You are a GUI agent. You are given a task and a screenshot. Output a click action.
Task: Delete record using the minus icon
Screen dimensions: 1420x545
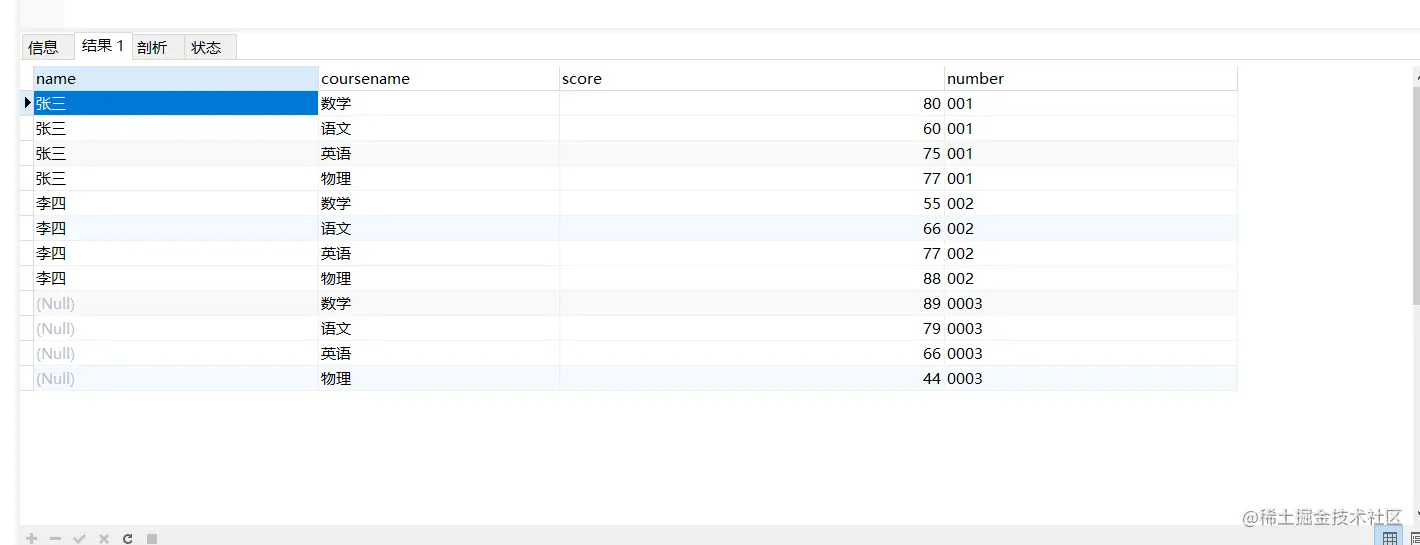point(55,538)
